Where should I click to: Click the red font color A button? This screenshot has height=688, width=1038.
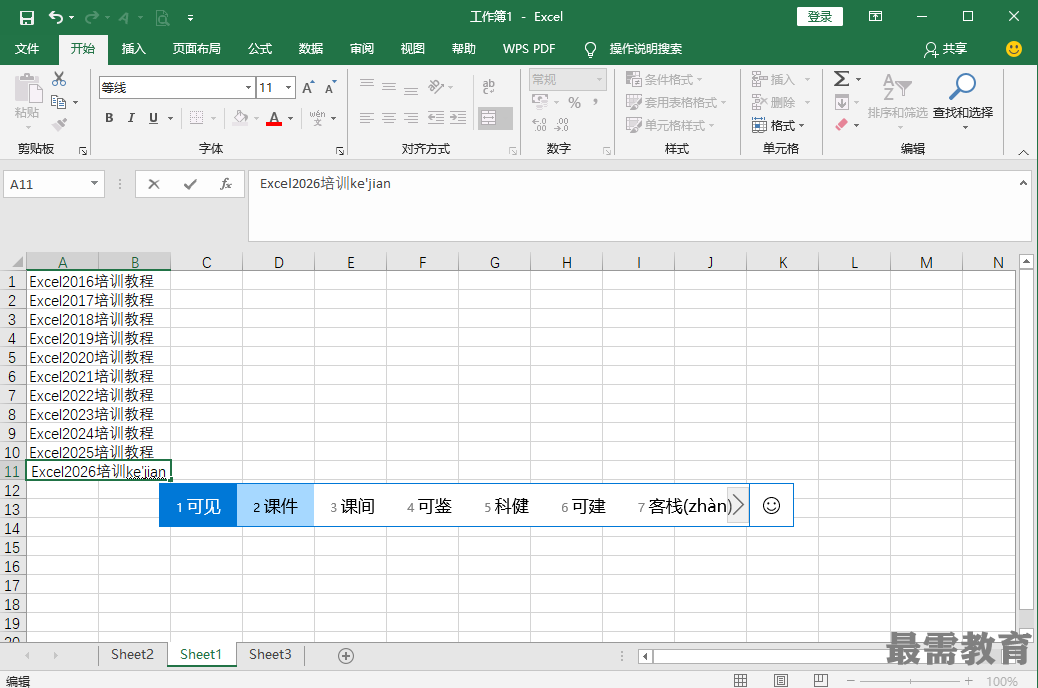[x=273, y=119]
